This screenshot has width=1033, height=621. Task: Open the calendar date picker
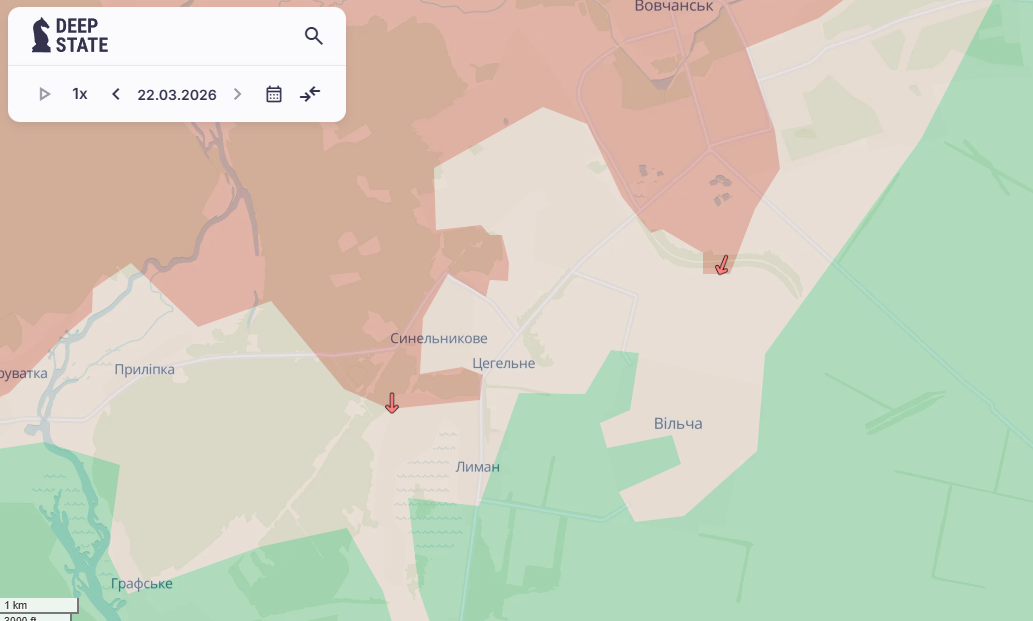pyautogui.click(x=274, y=94)
